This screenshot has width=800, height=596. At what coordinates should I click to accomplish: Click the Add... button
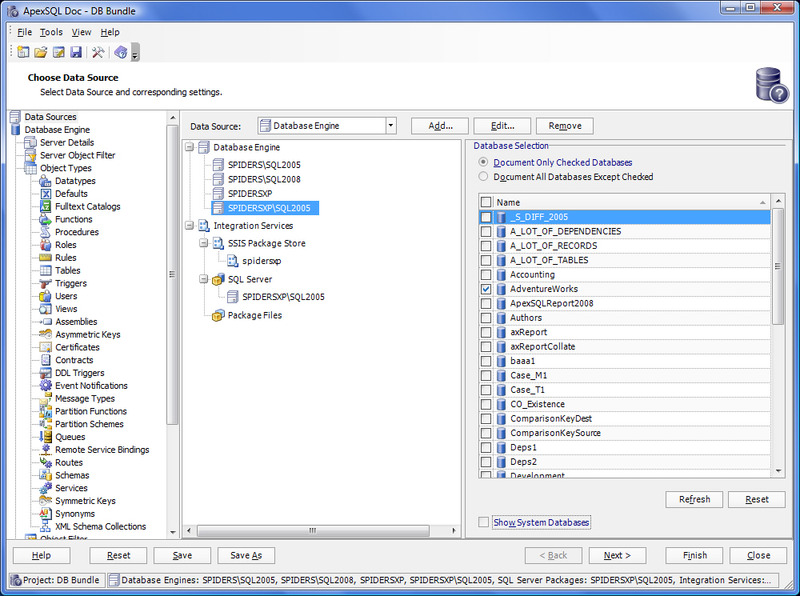(440, 126)
